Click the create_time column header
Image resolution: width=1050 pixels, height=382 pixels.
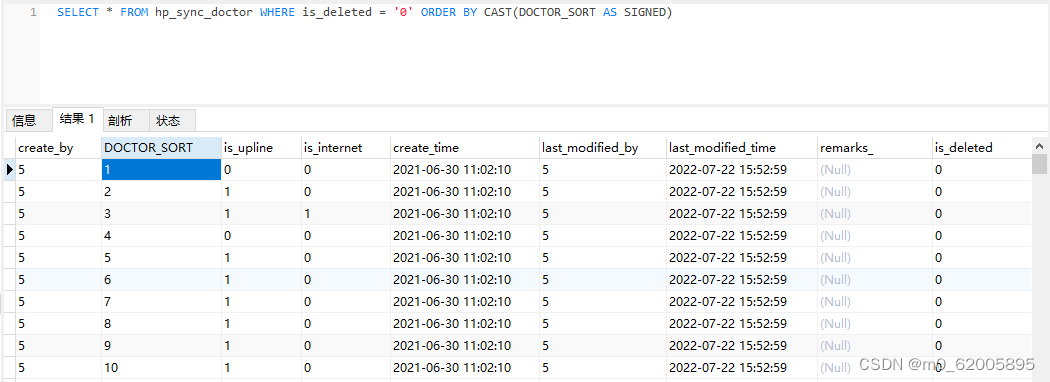[x=465, y=147]
